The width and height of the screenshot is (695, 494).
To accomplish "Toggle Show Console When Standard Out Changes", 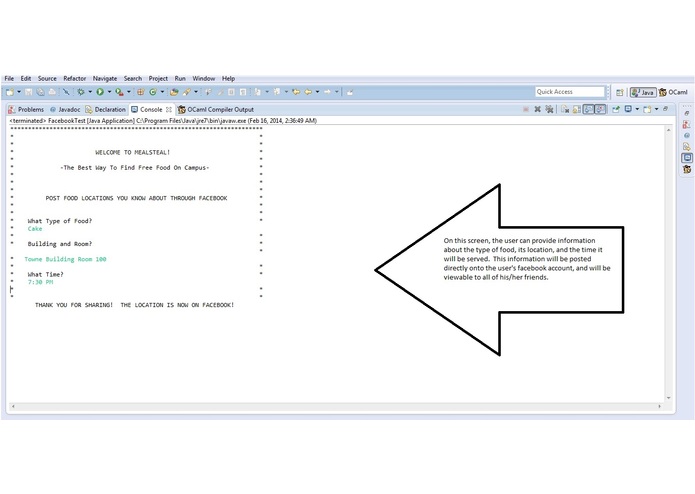I will coord(588,109).
